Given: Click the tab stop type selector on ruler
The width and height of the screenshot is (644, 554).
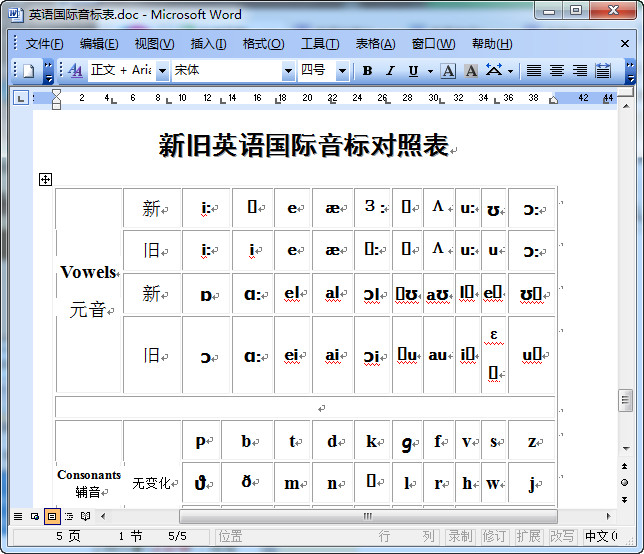Looking at the screenshot, I should 21,98.
